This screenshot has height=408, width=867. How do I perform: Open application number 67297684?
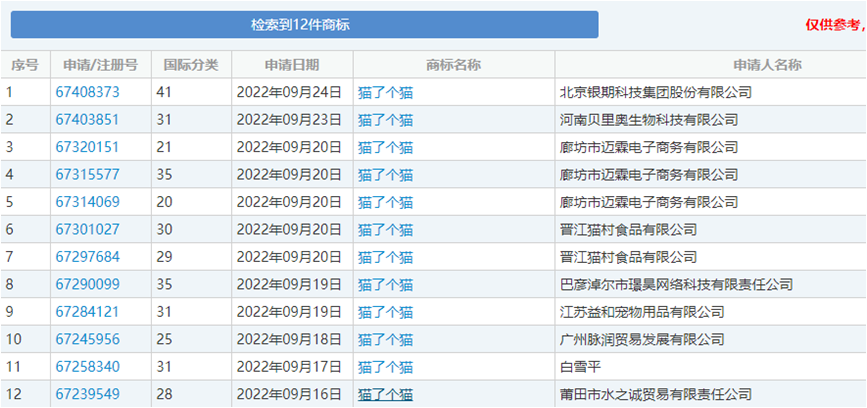[x=87, y=257]
